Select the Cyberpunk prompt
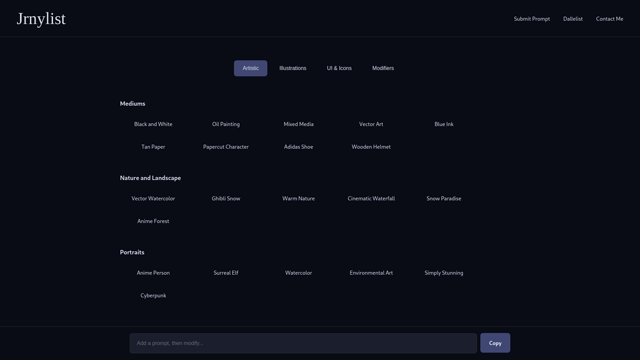 153,295
